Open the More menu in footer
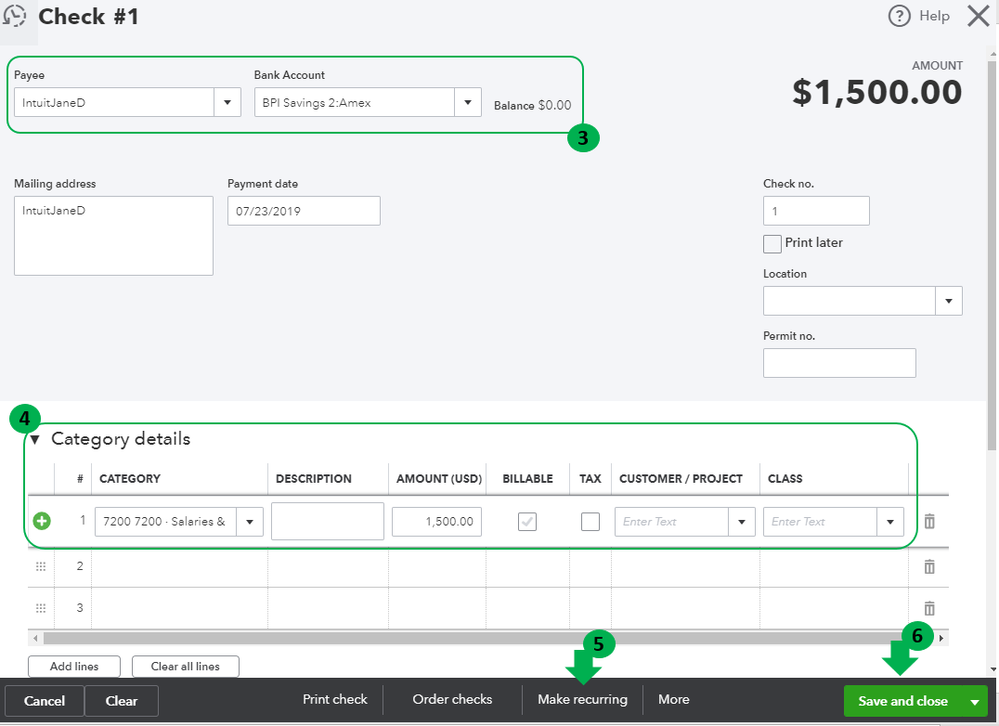The height and width of the screenshot is (726, 999). pos(673,699)
